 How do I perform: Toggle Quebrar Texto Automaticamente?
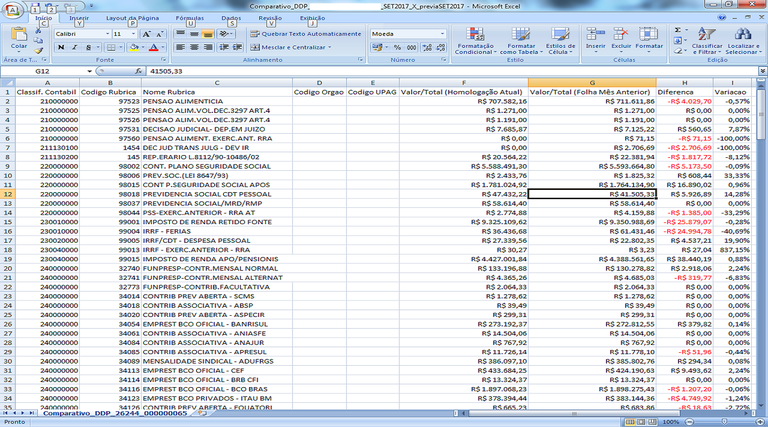(x=305, y=33)
